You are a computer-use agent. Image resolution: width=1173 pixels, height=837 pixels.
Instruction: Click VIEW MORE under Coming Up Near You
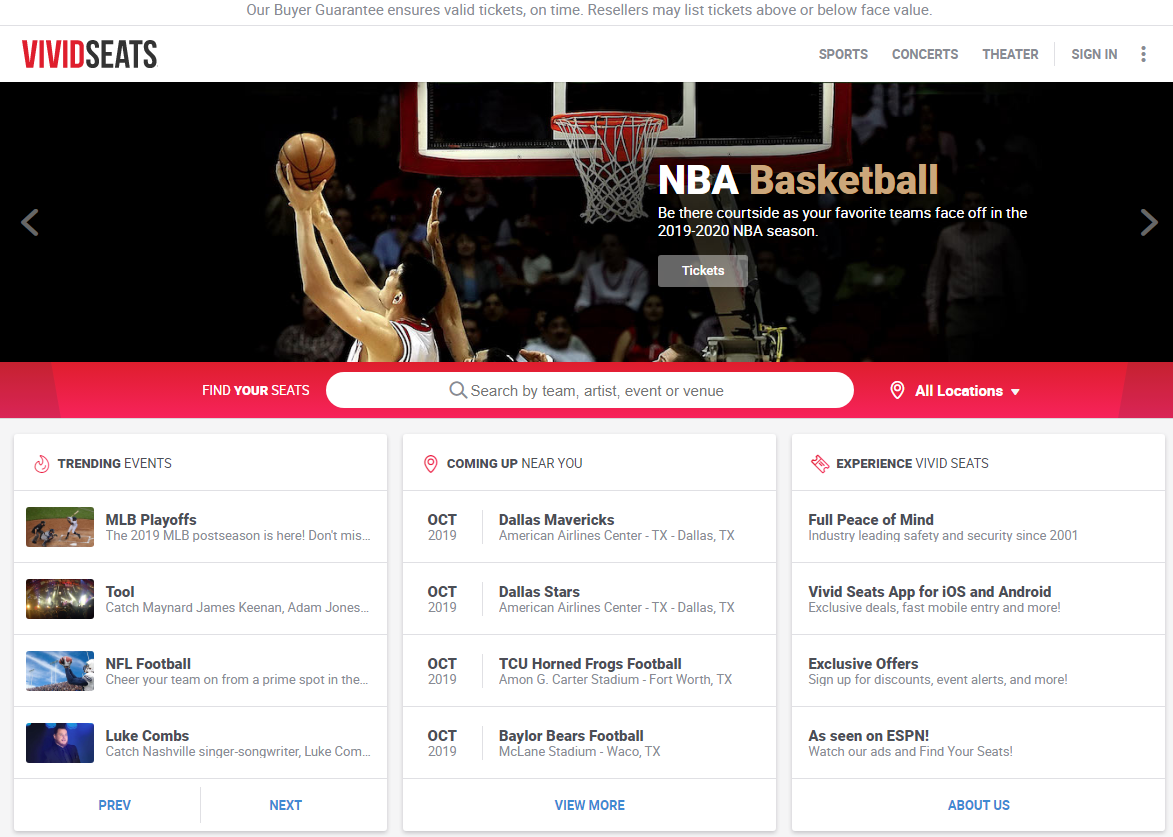589,805
